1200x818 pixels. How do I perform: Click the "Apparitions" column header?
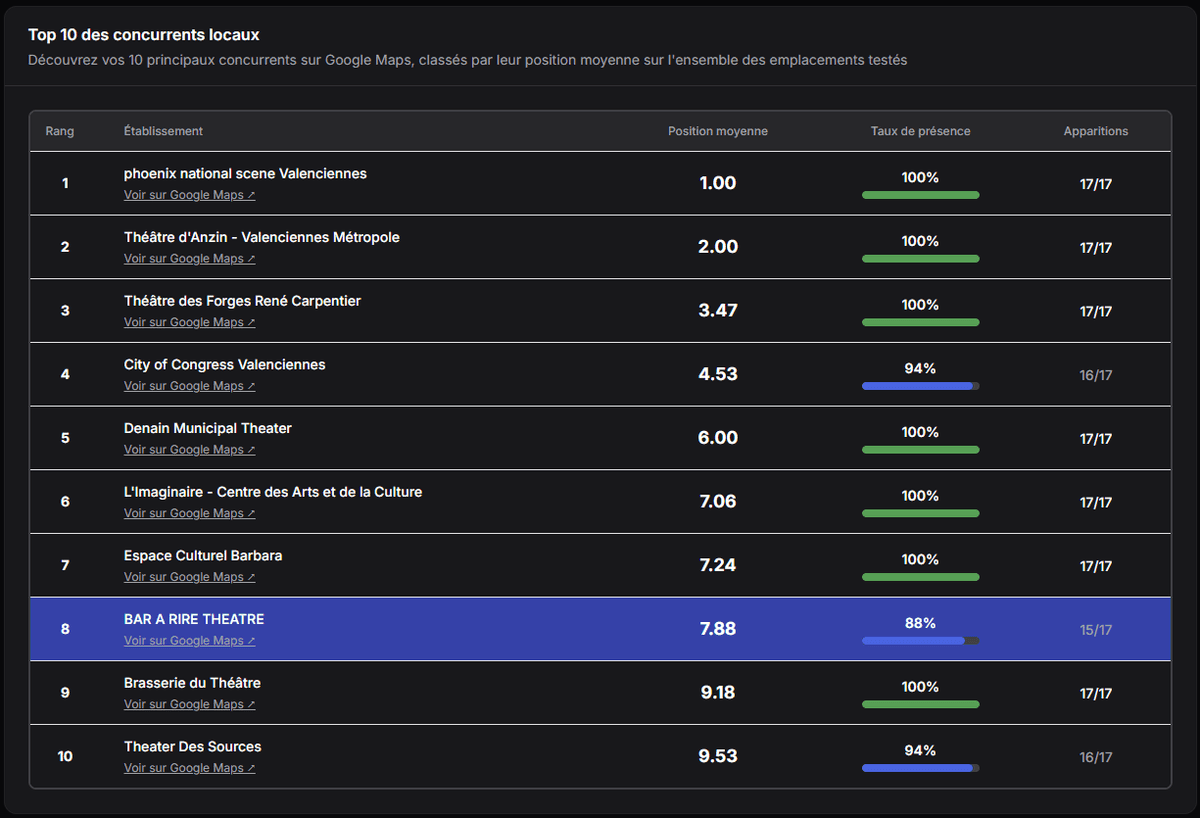[1096, 131]
